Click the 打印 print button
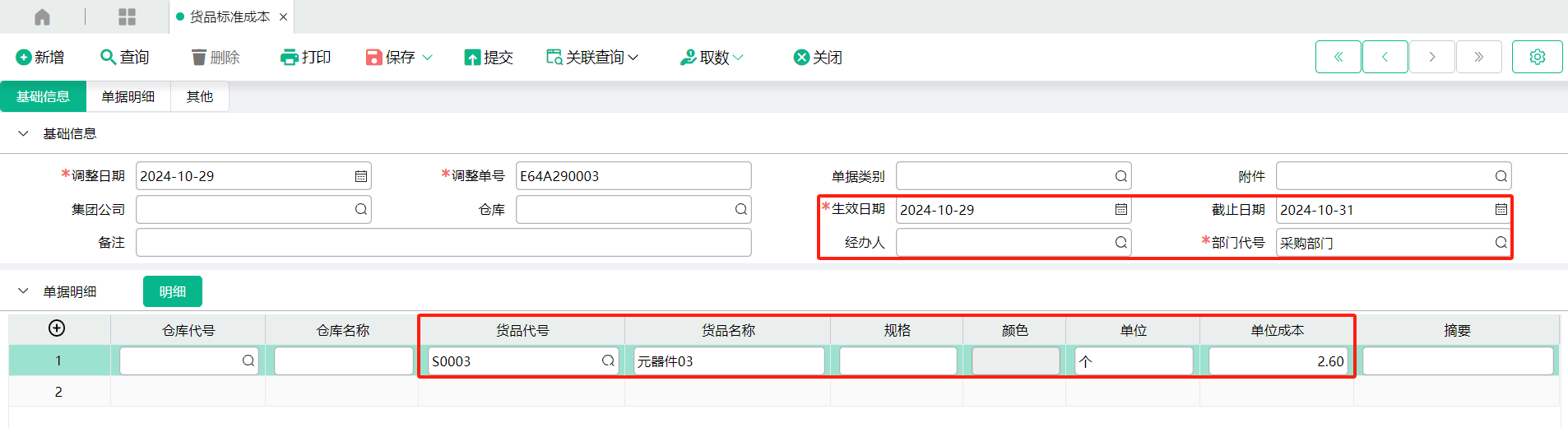This screenshot has height=428, width=1568. click(305, 57)
